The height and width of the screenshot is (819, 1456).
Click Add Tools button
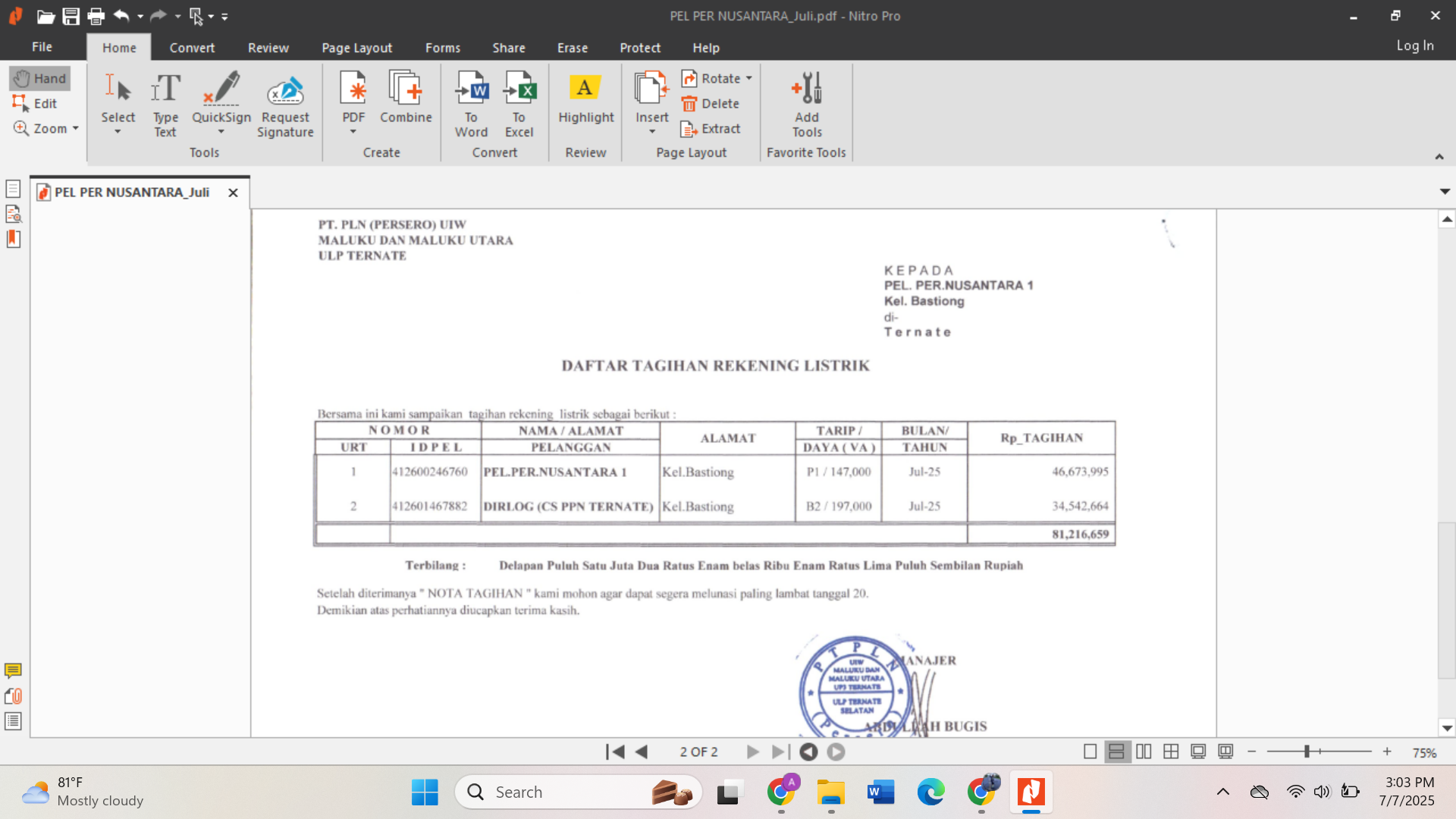[807, 105]
